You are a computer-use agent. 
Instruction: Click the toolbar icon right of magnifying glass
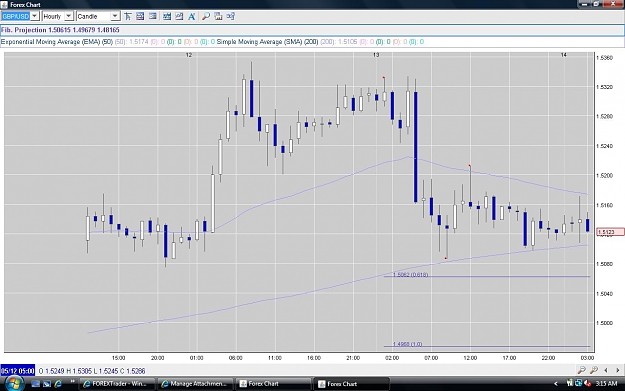[218, 16]
